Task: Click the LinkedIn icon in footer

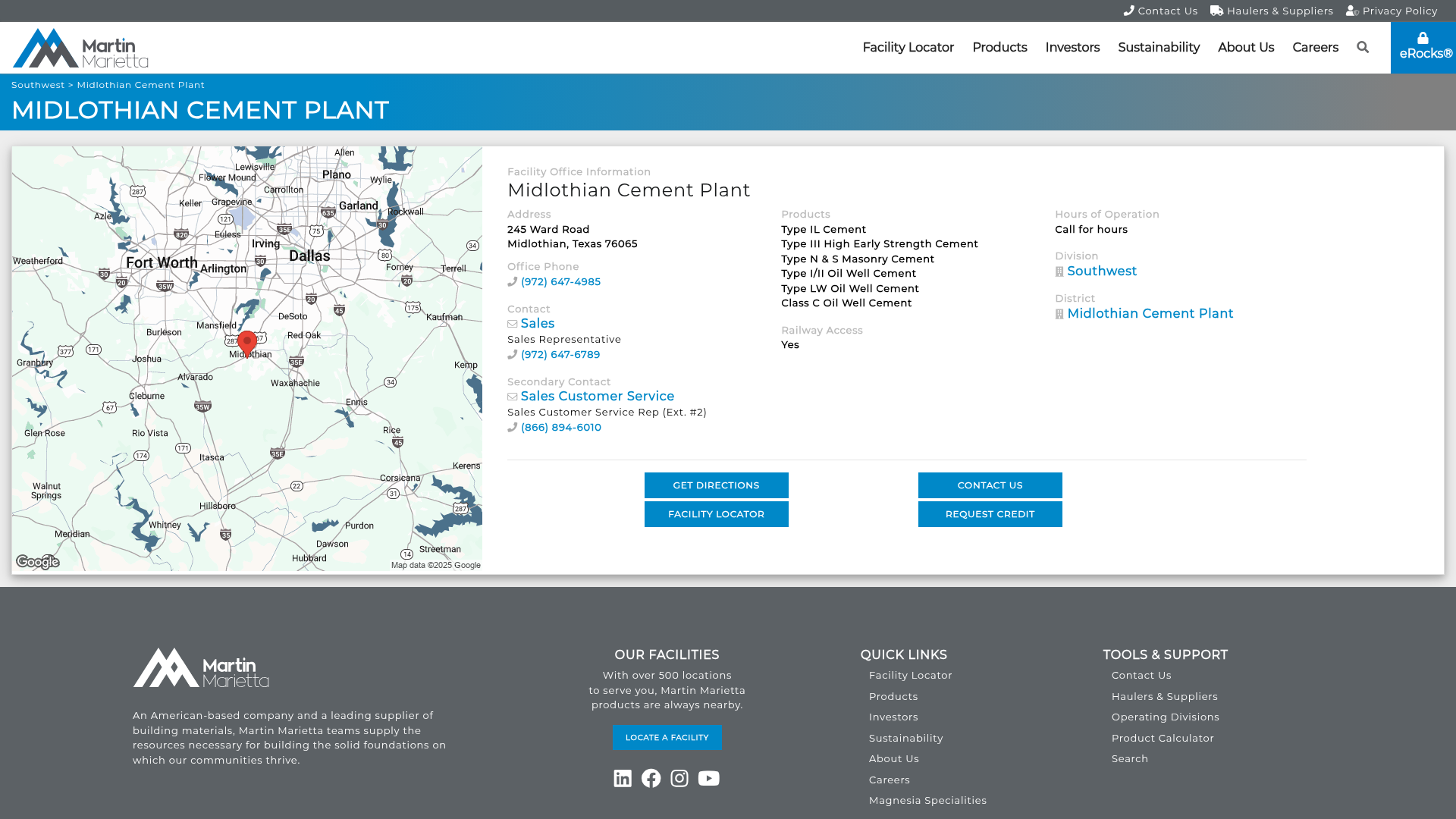Action: click(x=623, y=778)
